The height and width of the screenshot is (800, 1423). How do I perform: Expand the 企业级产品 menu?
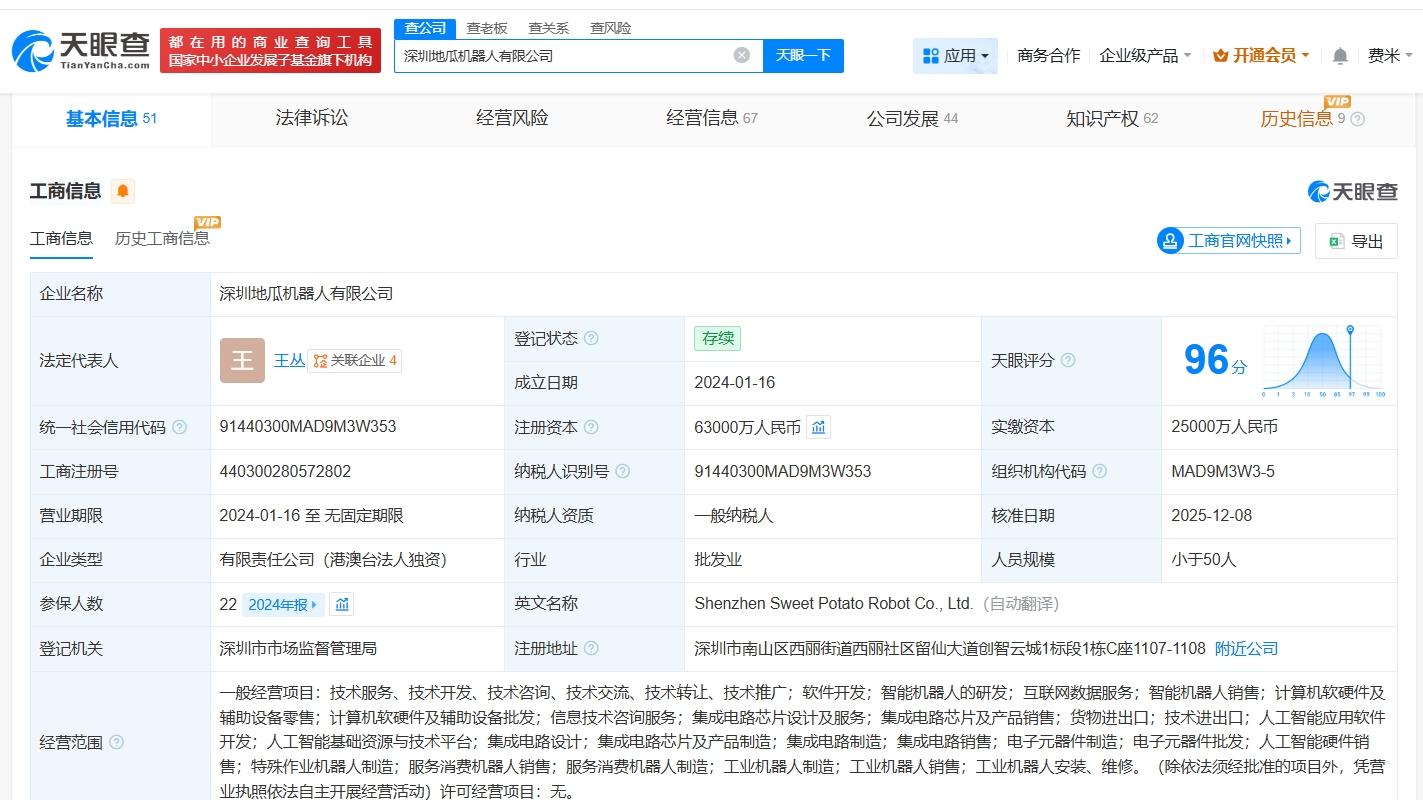click(1144, 56)
